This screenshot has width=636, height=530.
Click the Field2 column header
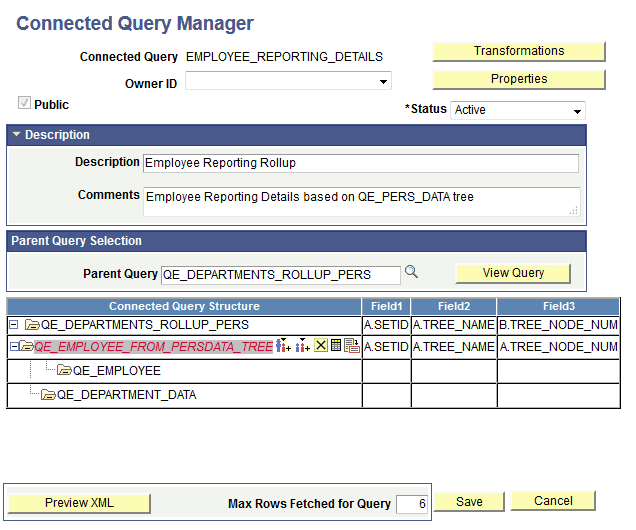(x=454, y=307)
